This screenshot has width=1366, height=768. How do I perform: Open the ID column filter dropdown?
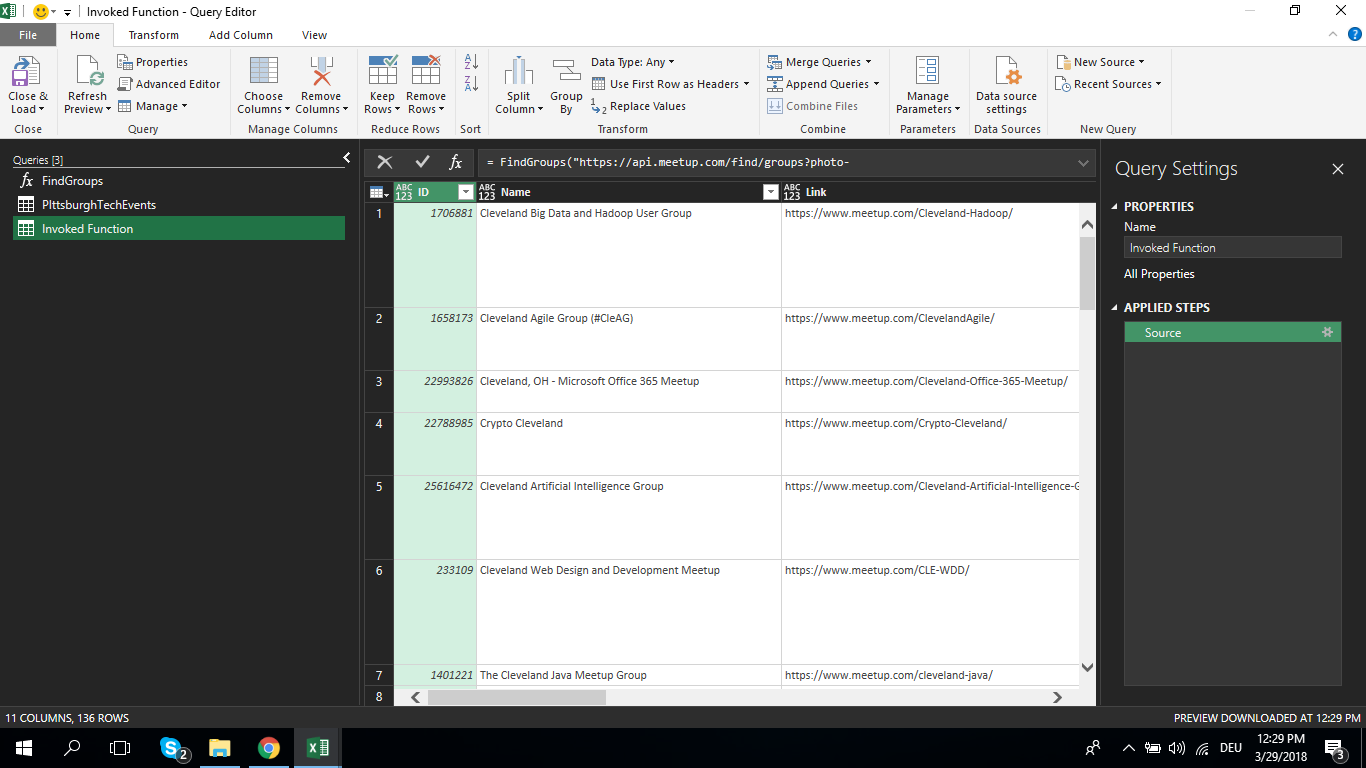pos(465,192)
